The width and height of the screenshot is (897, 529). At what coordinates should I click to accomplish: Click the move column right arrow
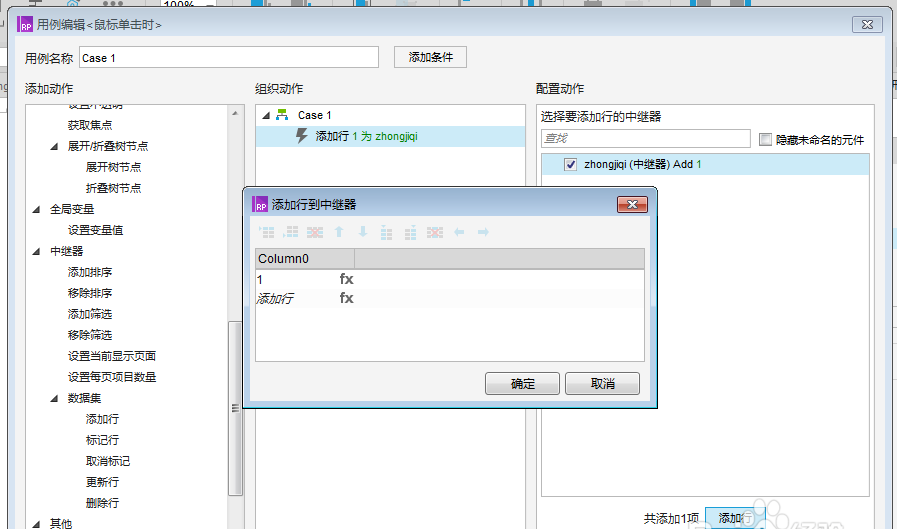tap(483, 232)
